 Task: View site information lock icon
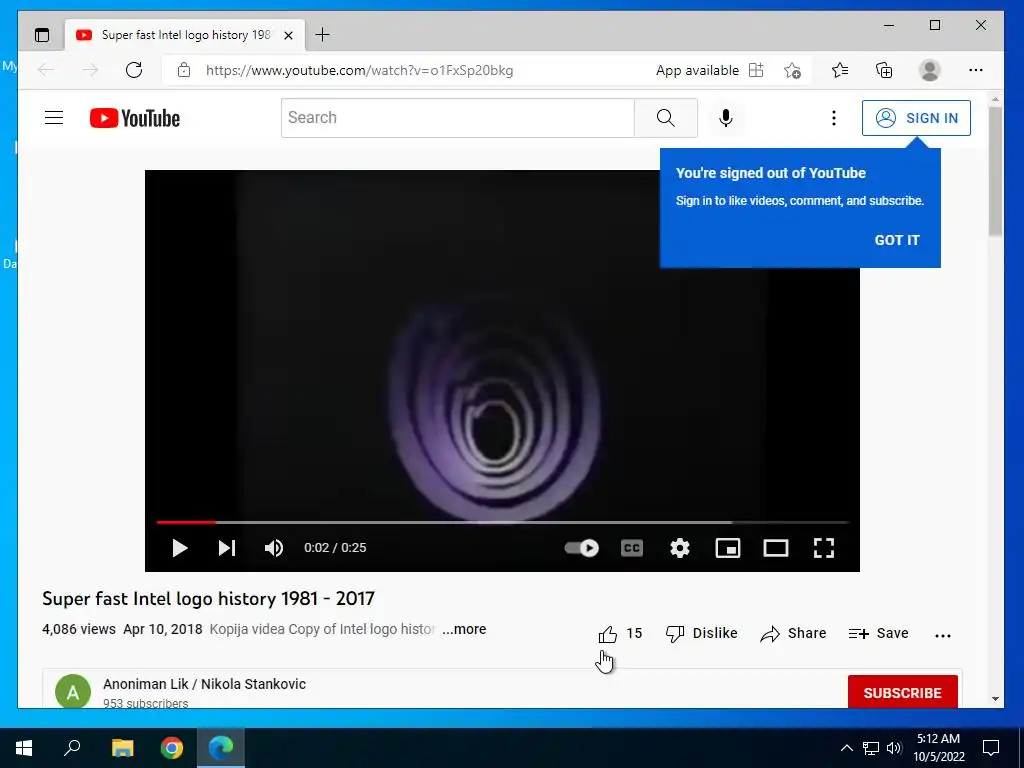[x=184, y=70]
